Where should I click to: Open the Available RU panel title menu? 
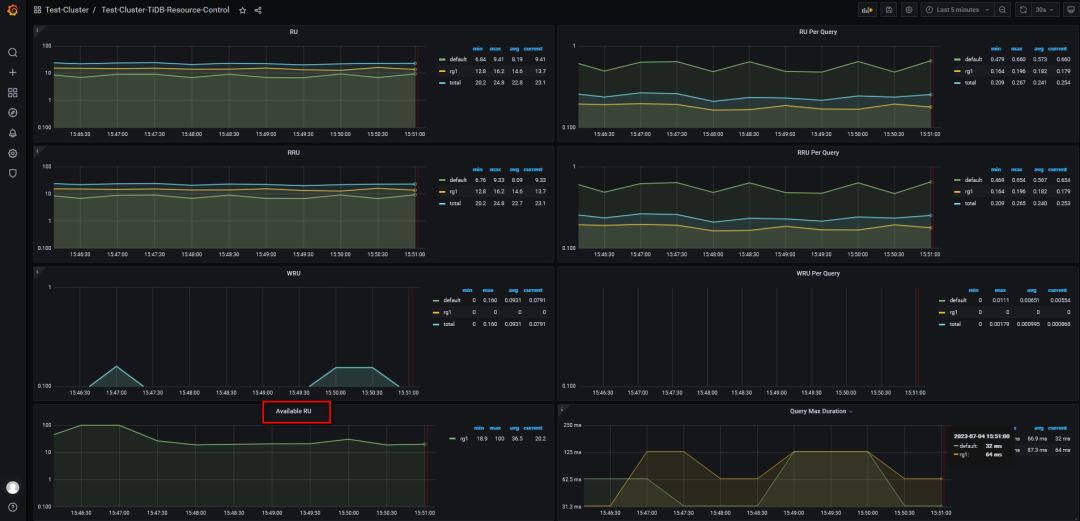tap(293, 411)
